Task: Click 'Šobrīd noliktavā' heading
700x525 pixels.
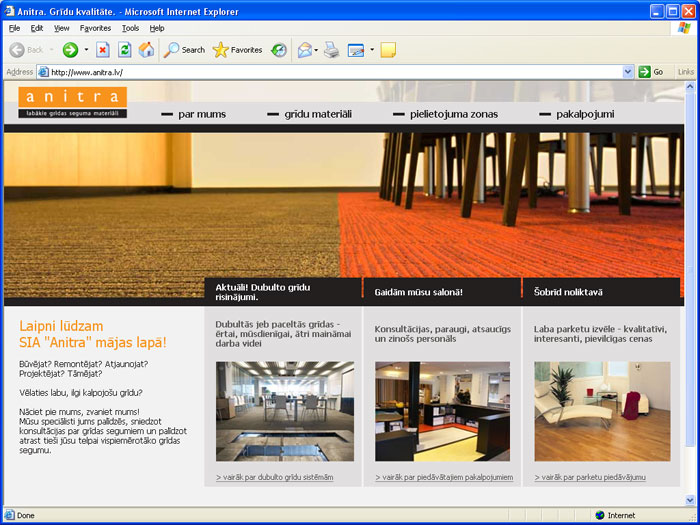Action: tap(568, 292)
